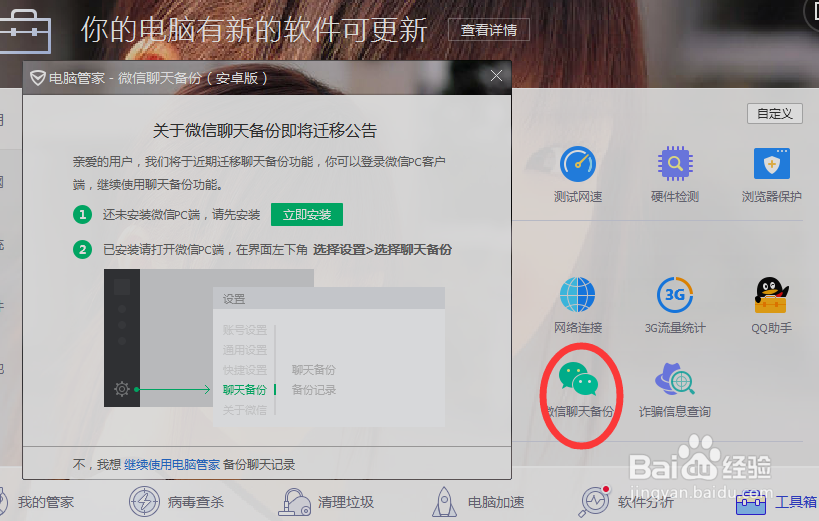Screen dimensions: 819x521
Task: Open the 测试网速 speed test tool
Action: click(x=578, y=175)
